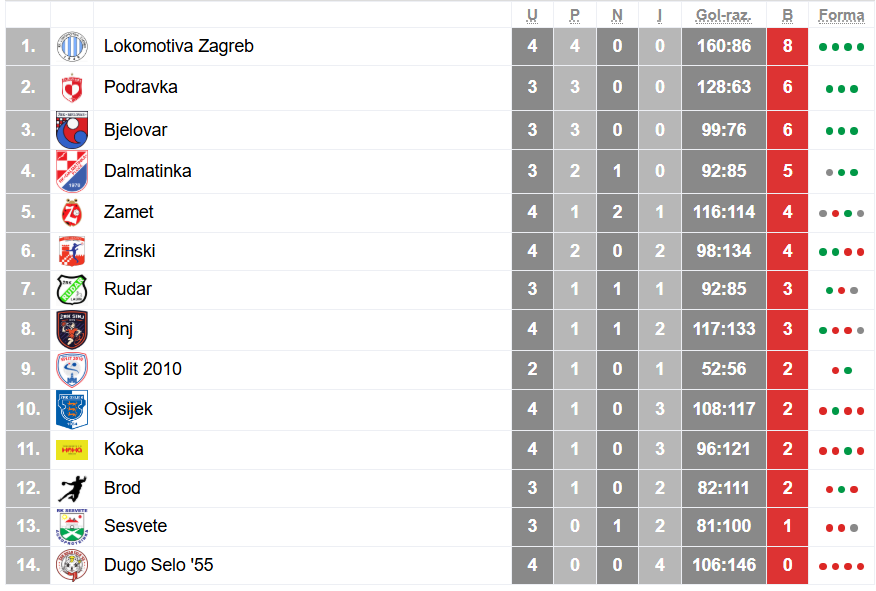
Task: Sort table by the Gol-raz. column
Action: [x=723, y=15]
